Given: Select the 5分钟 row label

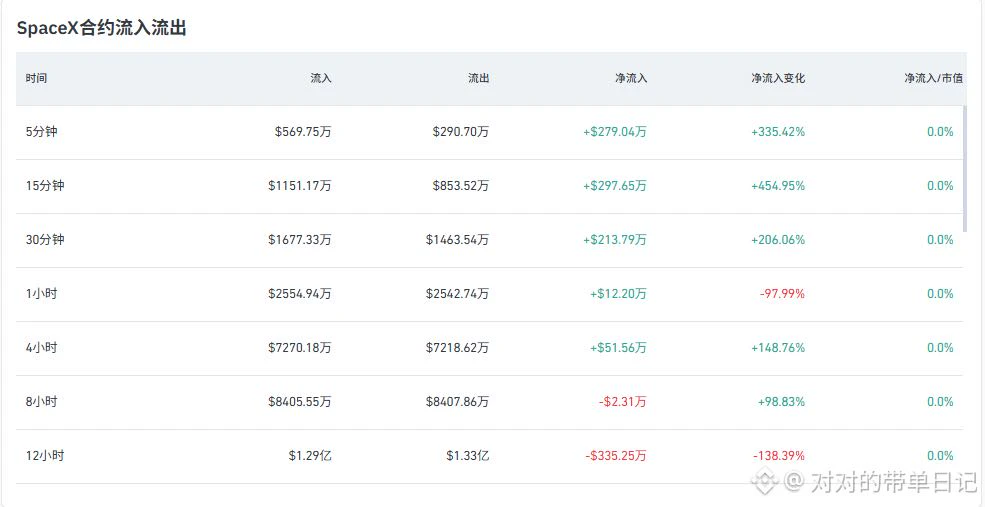Looking at the screenshot, I should click(41, 132).
